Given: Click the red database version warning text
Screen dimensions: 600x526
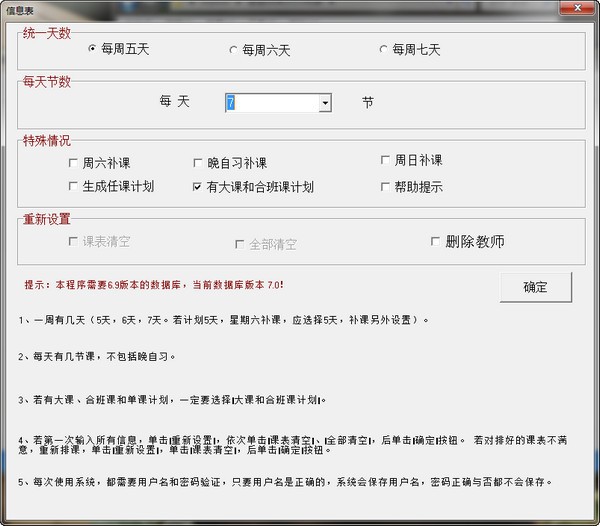Looking at the screenshot, I should click(x=154, y=285).
